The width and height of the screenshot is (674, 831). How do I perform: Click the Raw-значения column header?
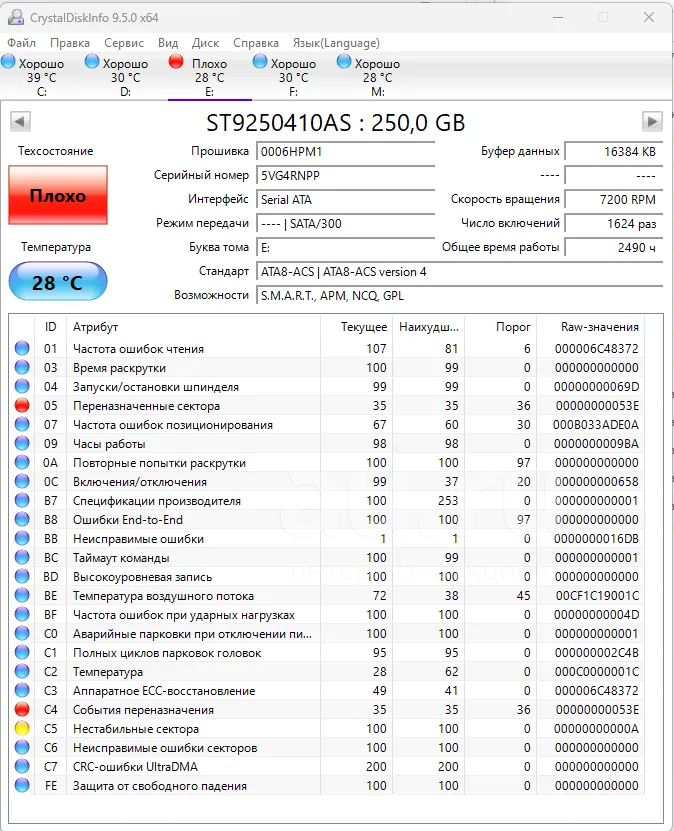tap(591, 327)
